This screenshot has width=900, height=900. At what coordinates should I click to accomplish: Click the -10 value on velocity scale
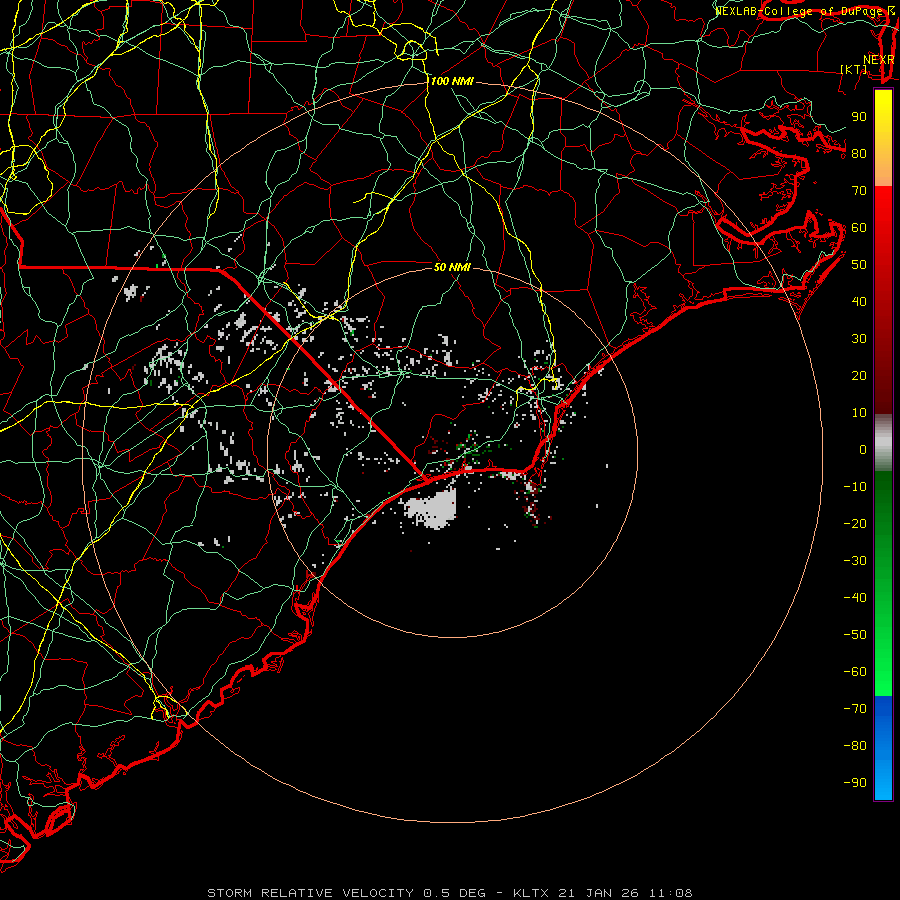(x=855, y=487)
